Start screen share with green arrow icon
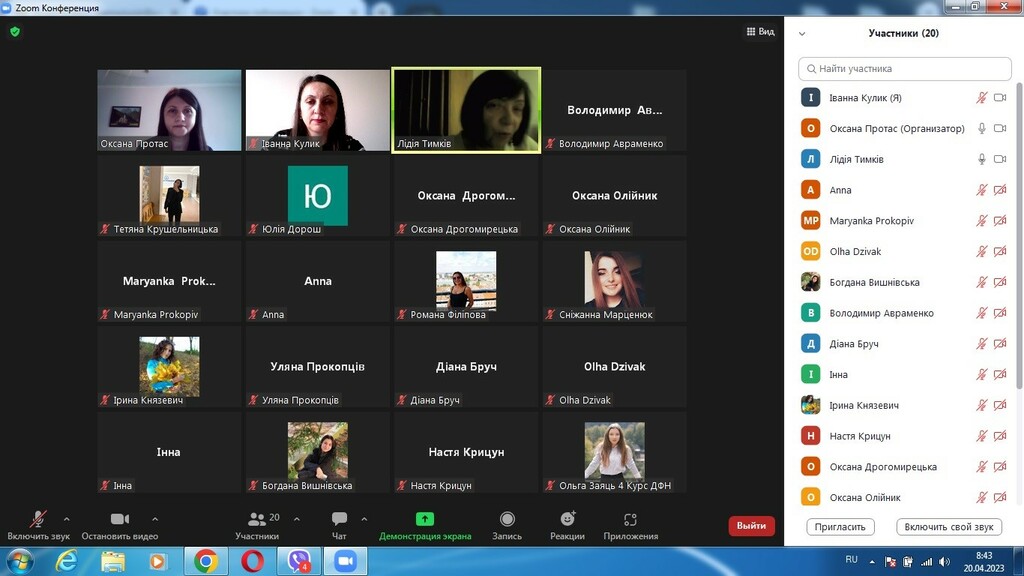The height and width of the screenshot is (576, 1024). pyautogui.click(x=424, y=519)
